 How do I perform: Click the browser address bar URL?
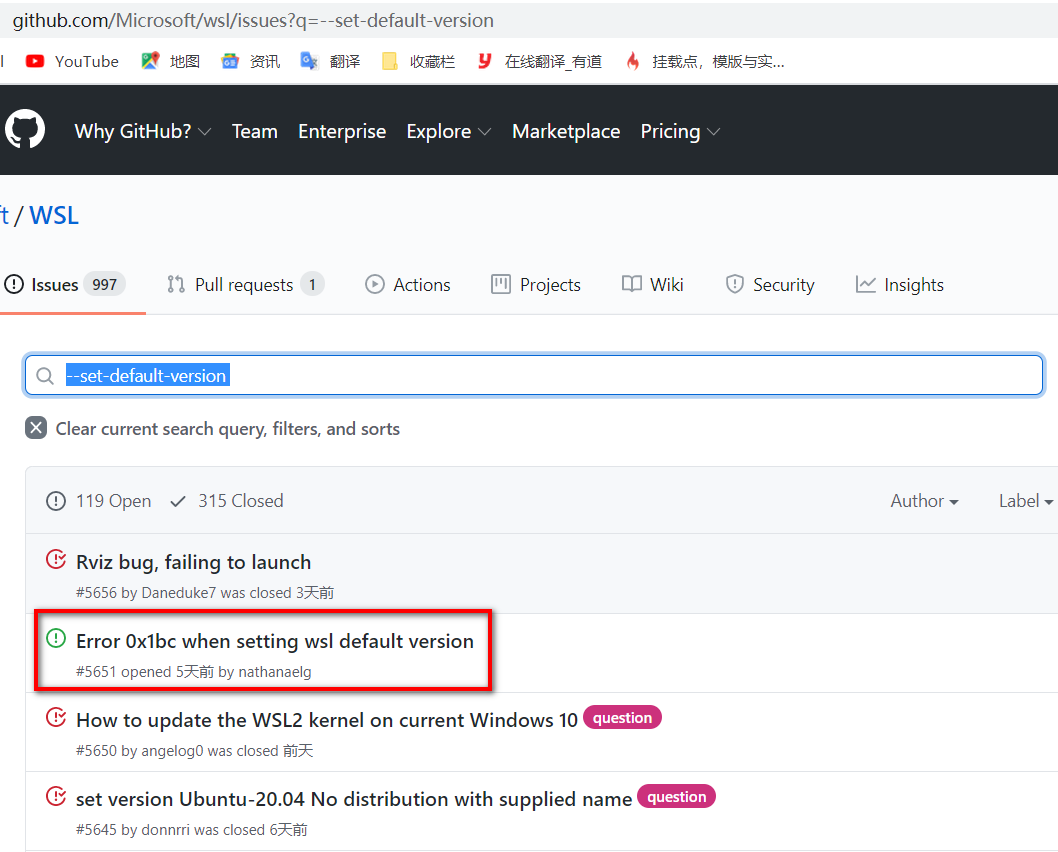point(253,20)
